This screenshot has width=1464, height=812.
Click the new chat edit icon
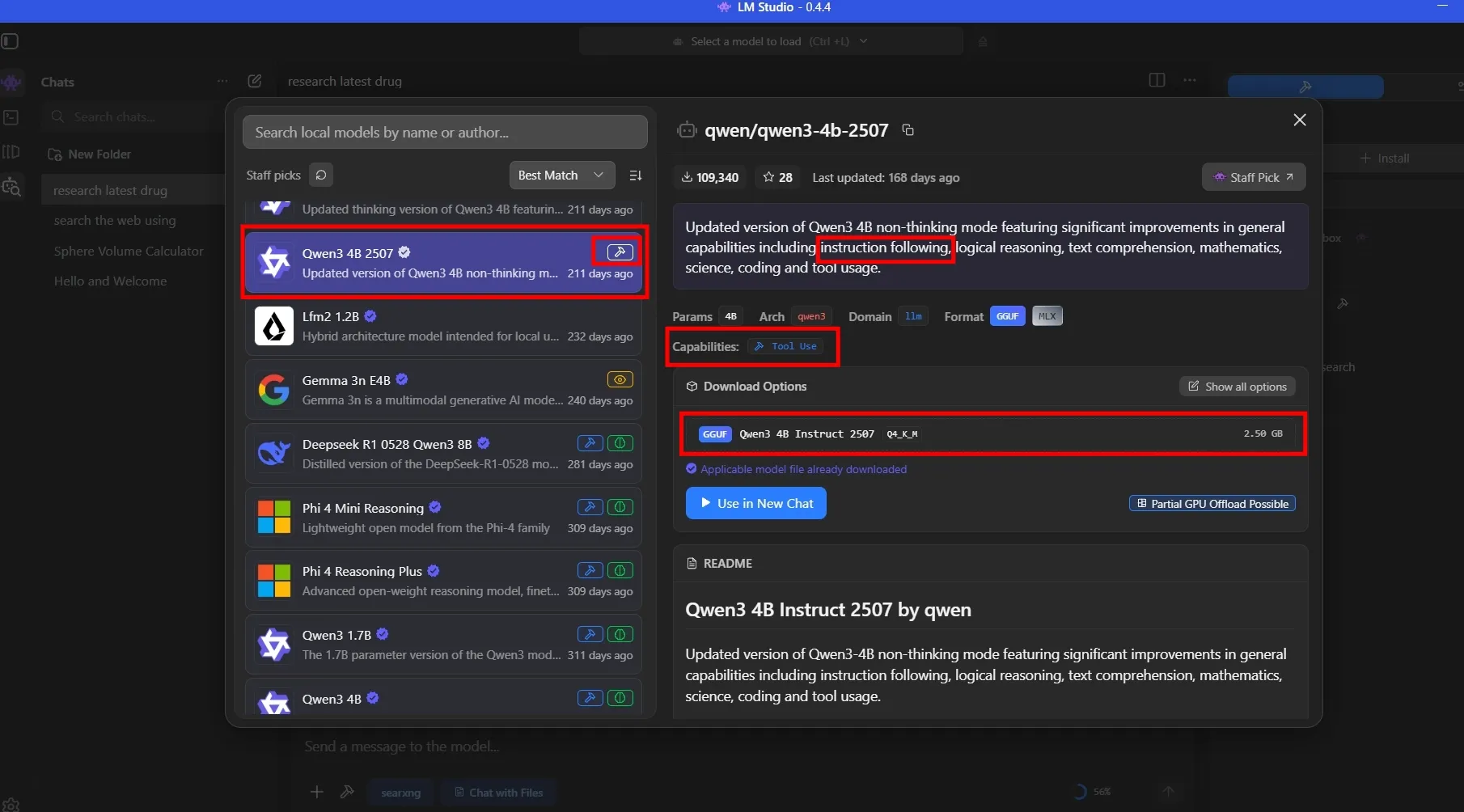[x=255, y=81]
